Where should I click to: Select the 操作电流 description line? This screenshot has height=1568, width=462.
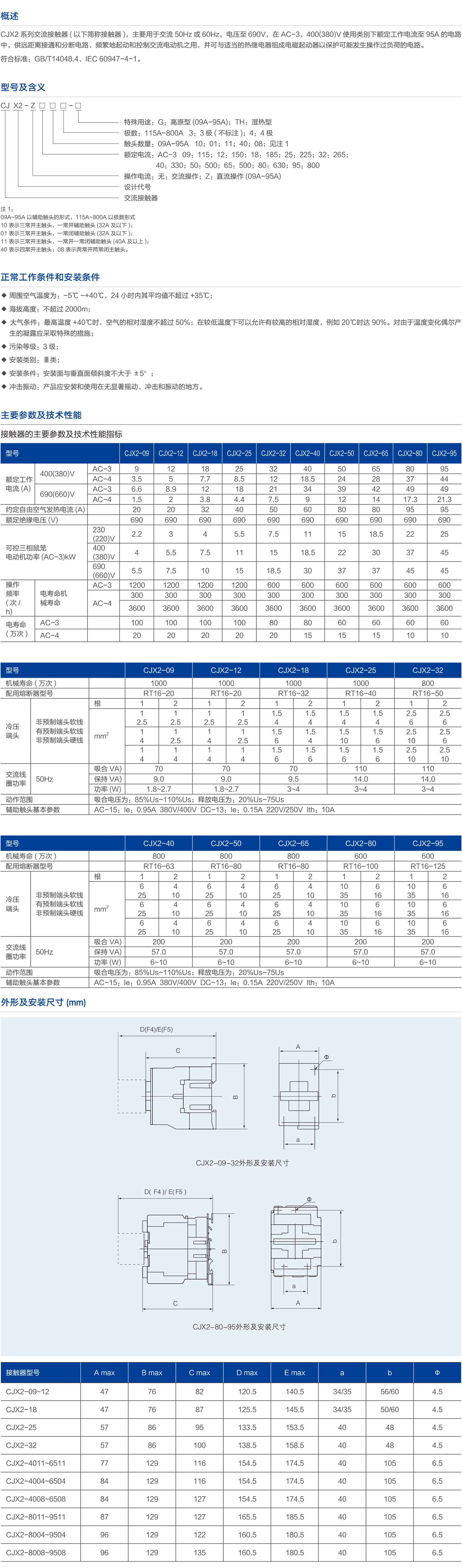coord(202,176)
